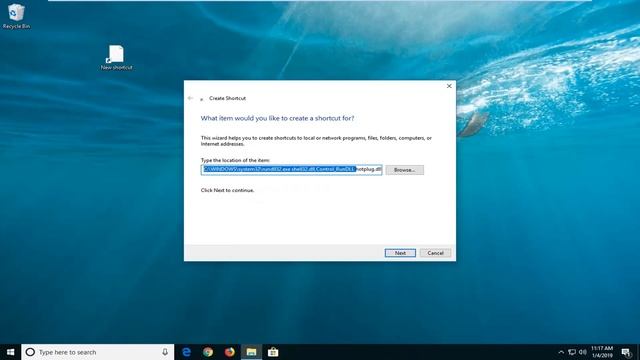Click the heading 'What item would you like'

point(277,118)
